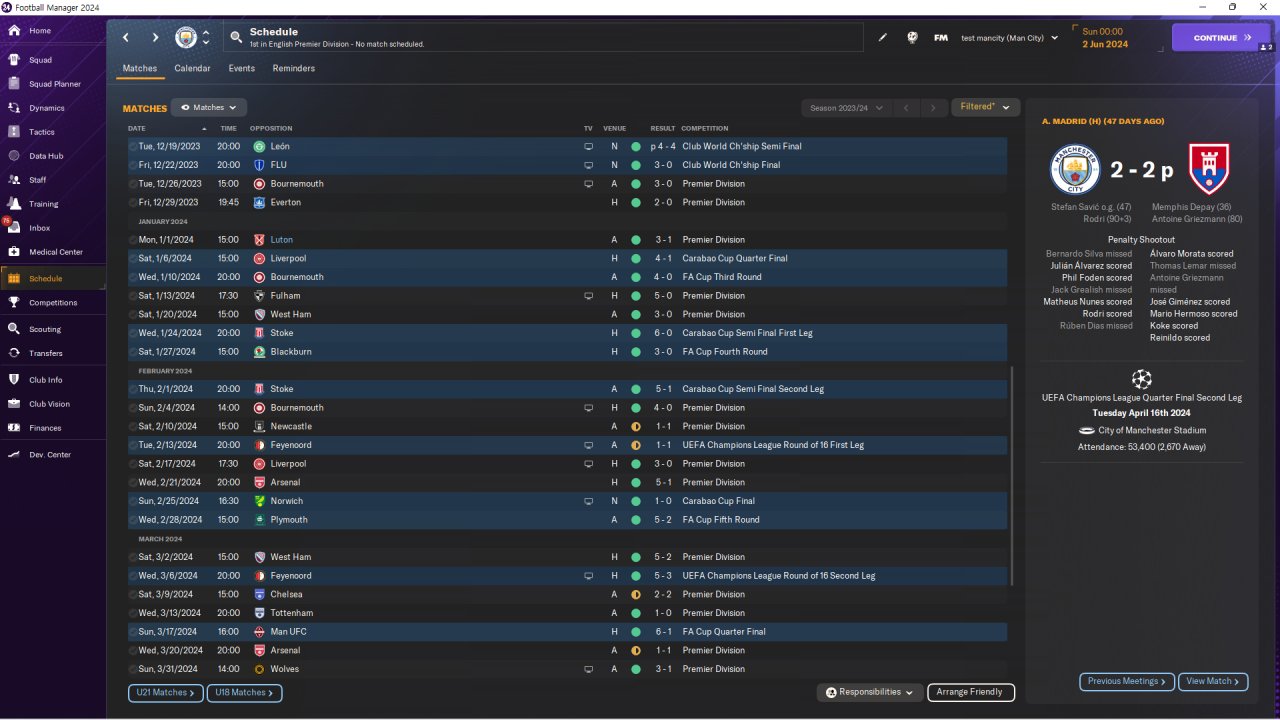Screen dimensions: 1280x720
Task: Open the Matches view dropdown
Action: click(209, 107)
